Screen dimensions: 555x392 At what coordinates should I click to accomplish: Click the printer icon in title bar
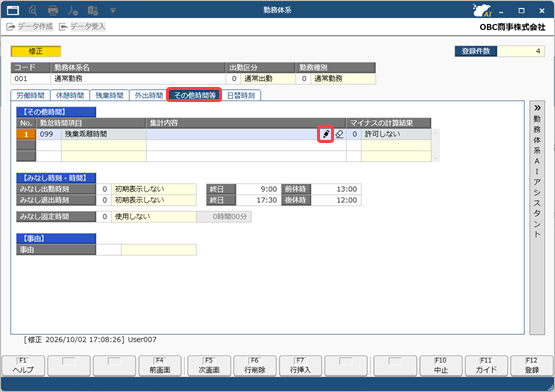(53, 11)
